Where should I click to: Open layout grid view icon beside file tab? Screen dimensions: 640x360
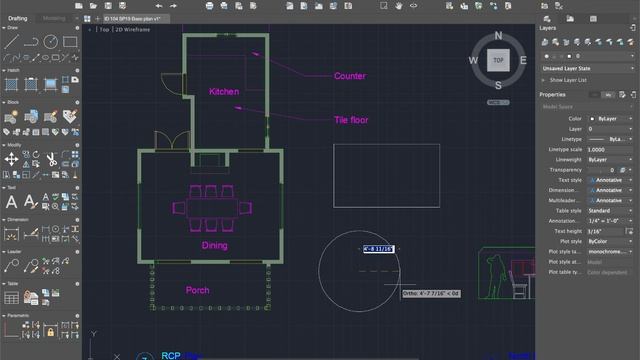point(87,18)
